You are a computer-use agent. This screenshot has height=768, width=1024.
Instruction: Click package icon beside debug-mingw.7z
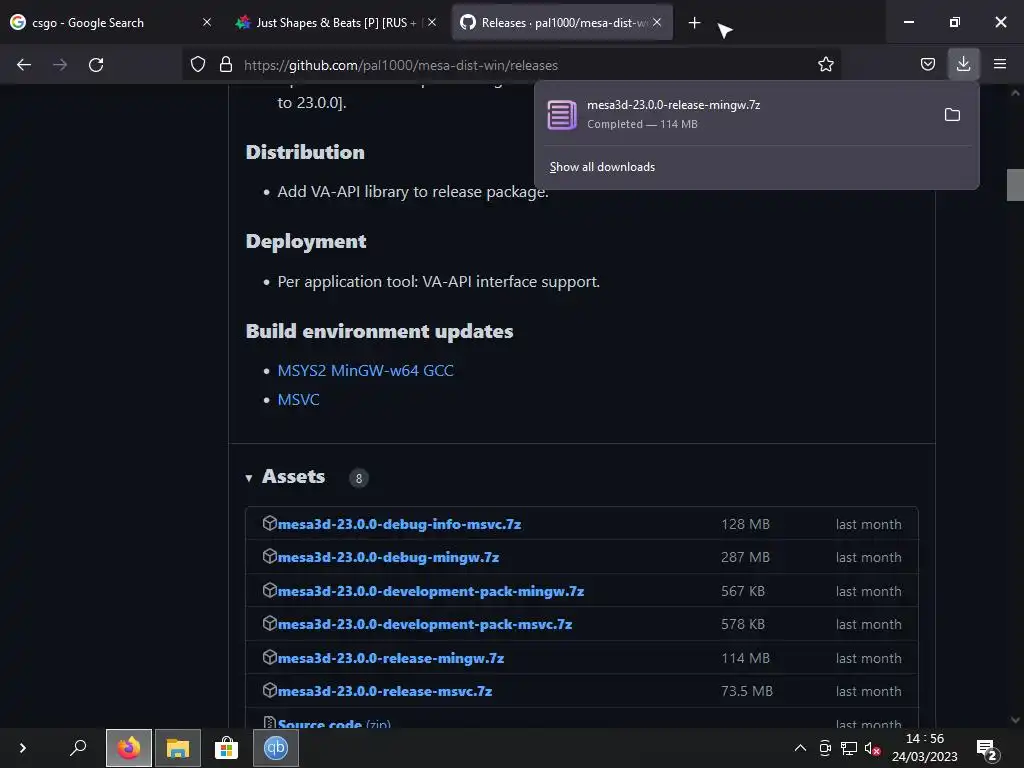[x=269, y=556]
